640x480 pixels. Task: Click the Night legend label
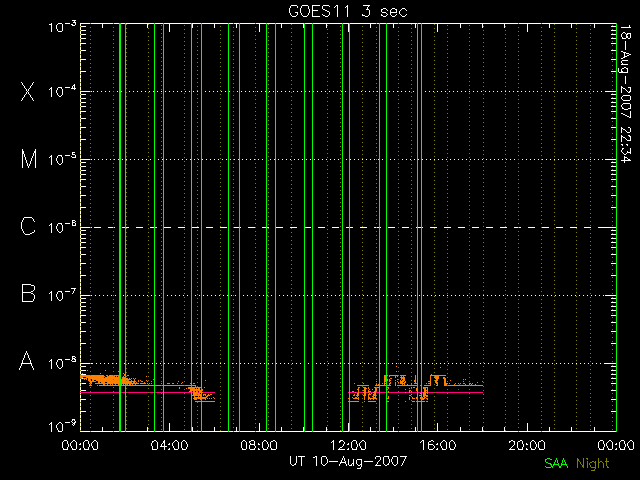(593, 464)
